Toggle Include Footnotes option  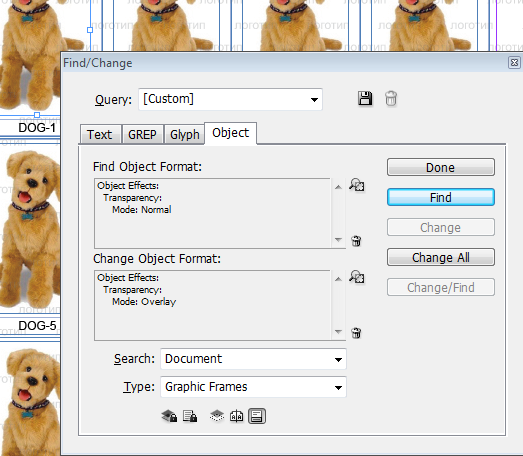(257, 416)
